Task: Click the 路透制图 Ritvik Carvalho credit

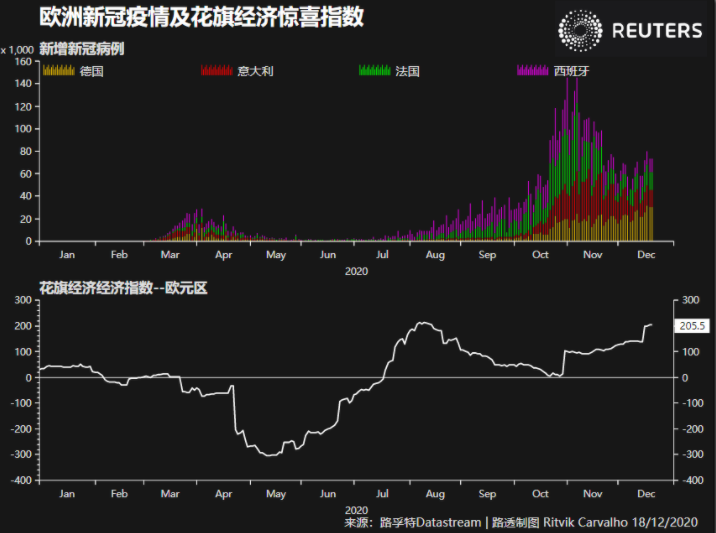Action: tap(560, 522)
